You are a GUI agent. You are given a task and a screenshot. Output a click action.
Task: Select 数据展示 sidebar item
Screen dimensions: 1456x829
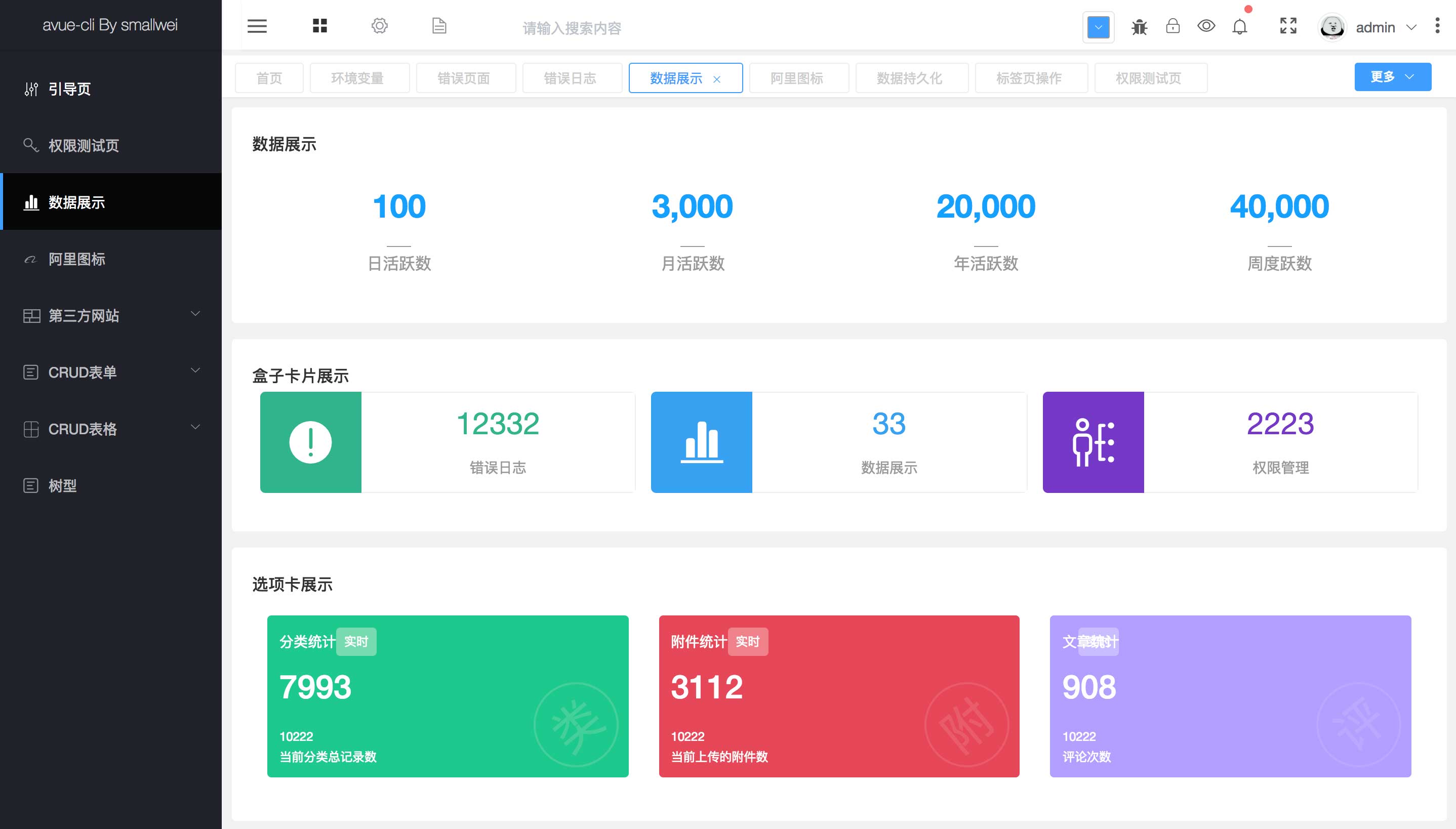pyautogui.click(x=111, y=201)
